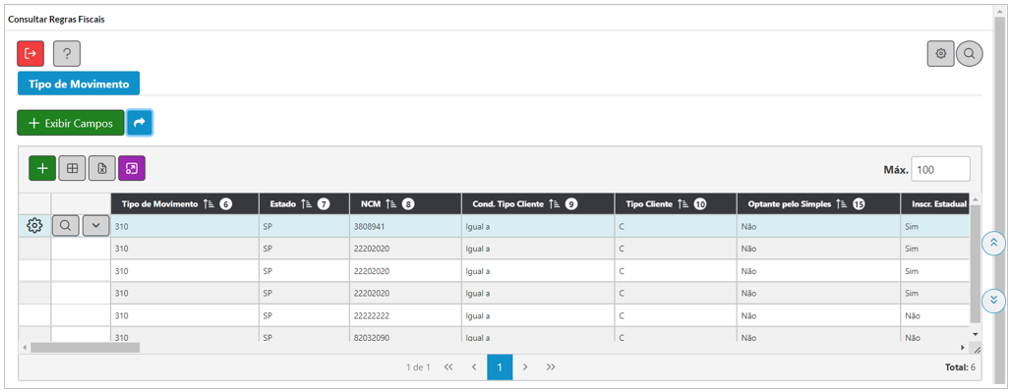Click NCM cell 82032090

click(x=406, y=336)
